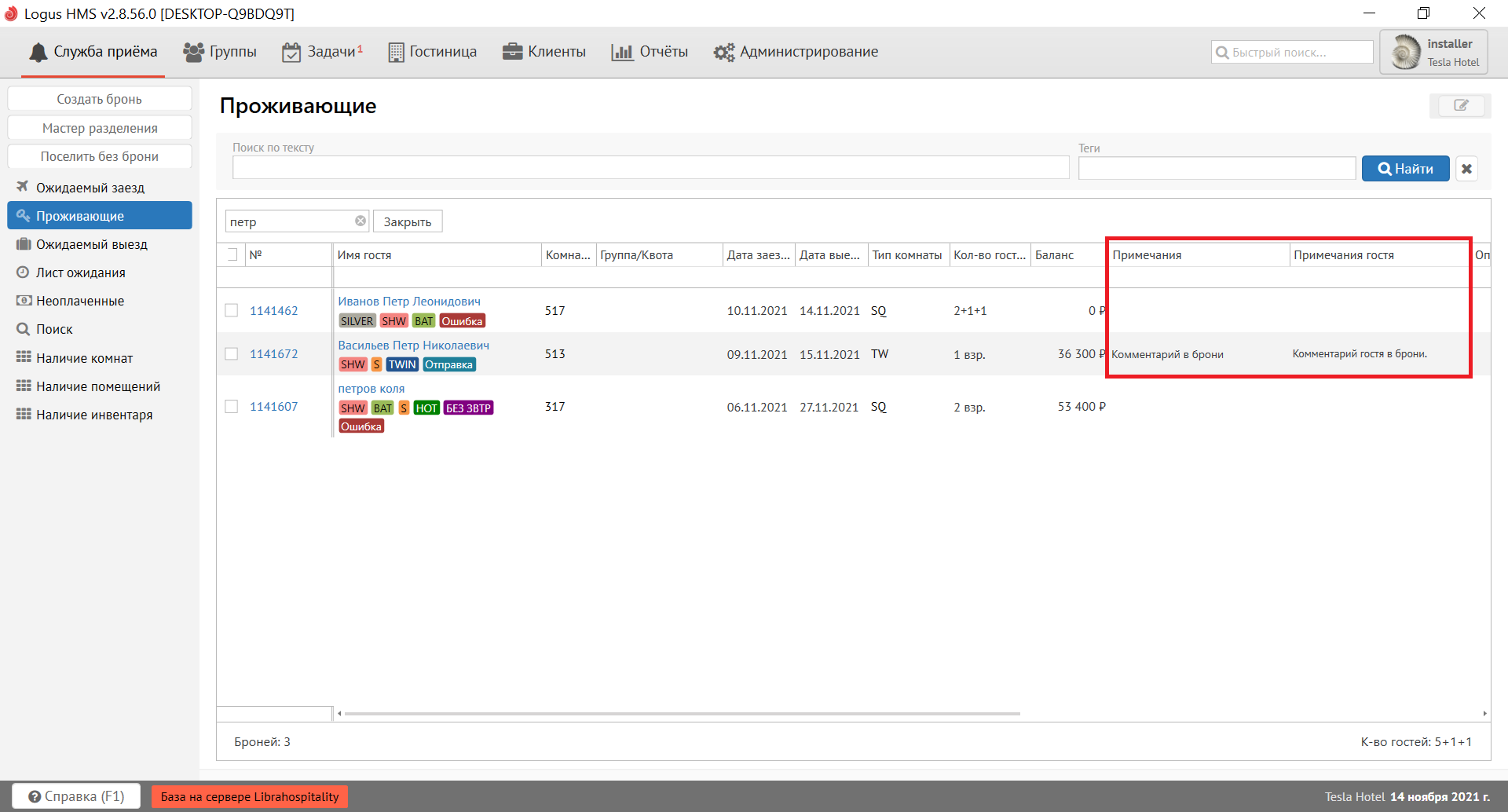Screen dimensions: 1508x812
Task: Click the edit pencil icon near the page title
Action: (1460, 105)
